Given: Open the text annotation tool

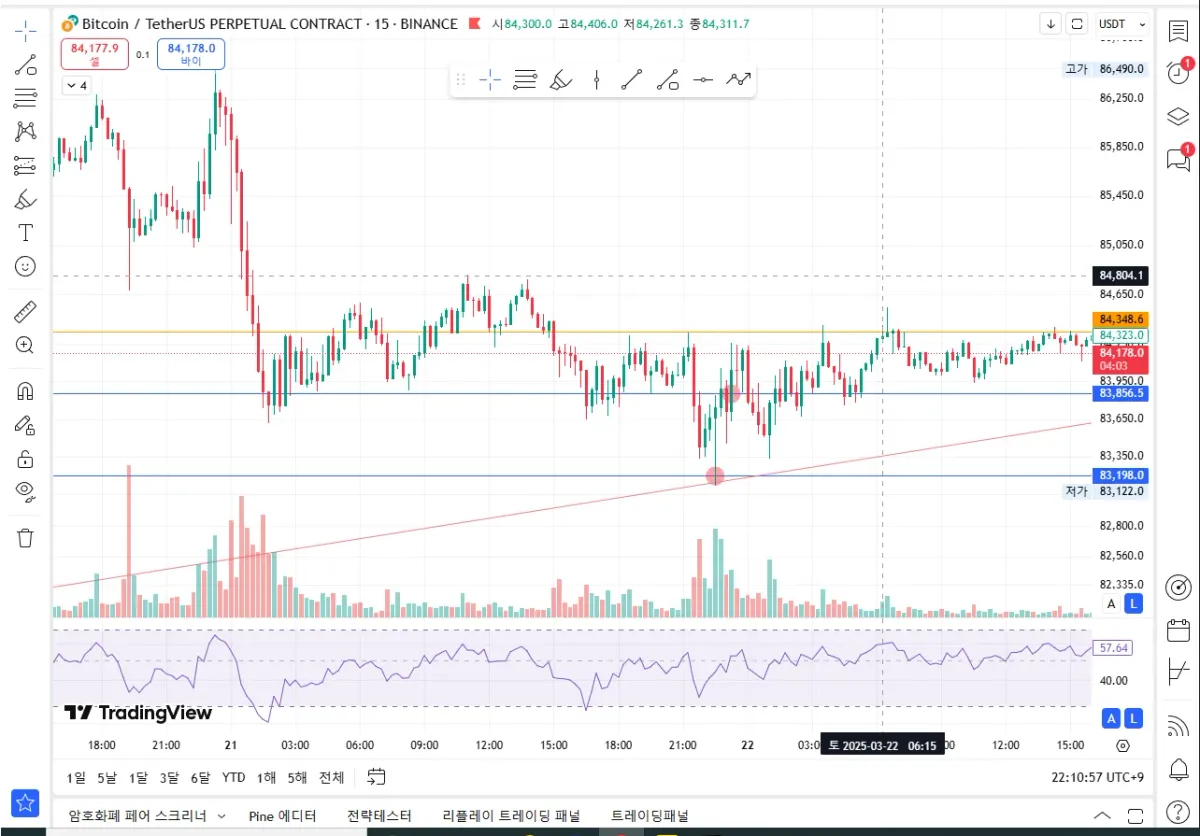Looking at the screenshot, I should coord(25,233).
